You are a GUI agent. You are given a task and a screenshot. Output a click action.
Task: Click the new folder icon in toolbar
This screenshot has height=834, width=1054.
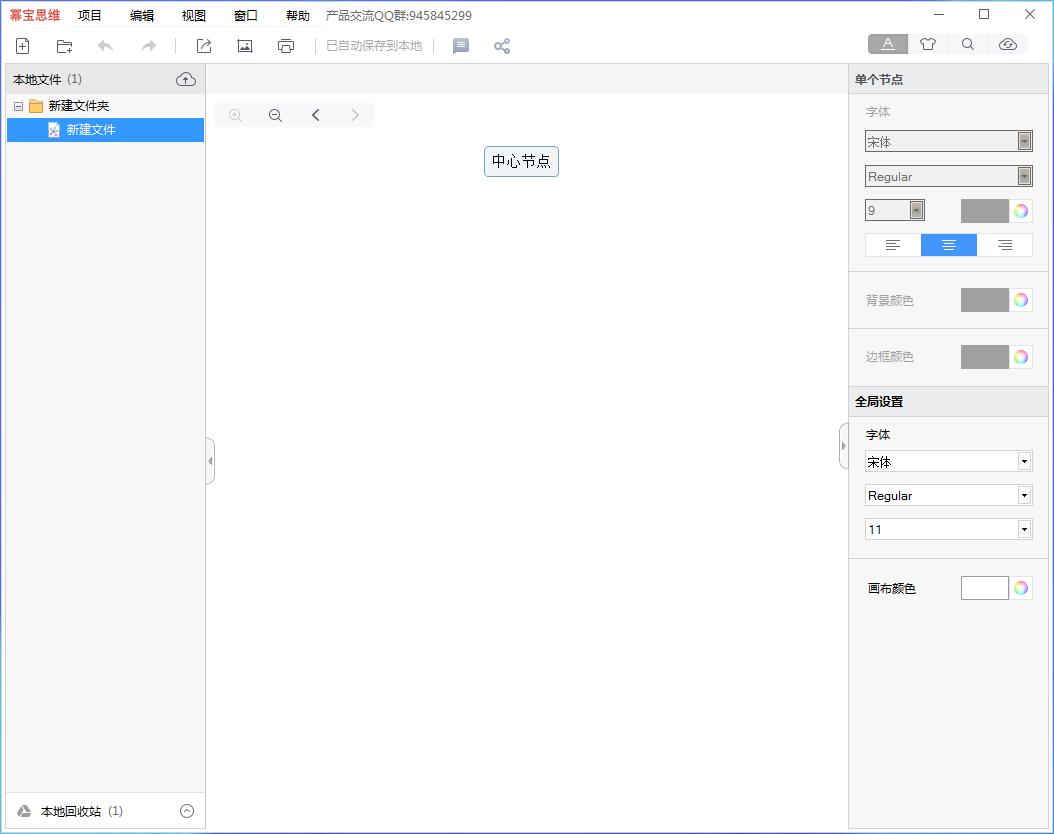click(x=65, y=46)
